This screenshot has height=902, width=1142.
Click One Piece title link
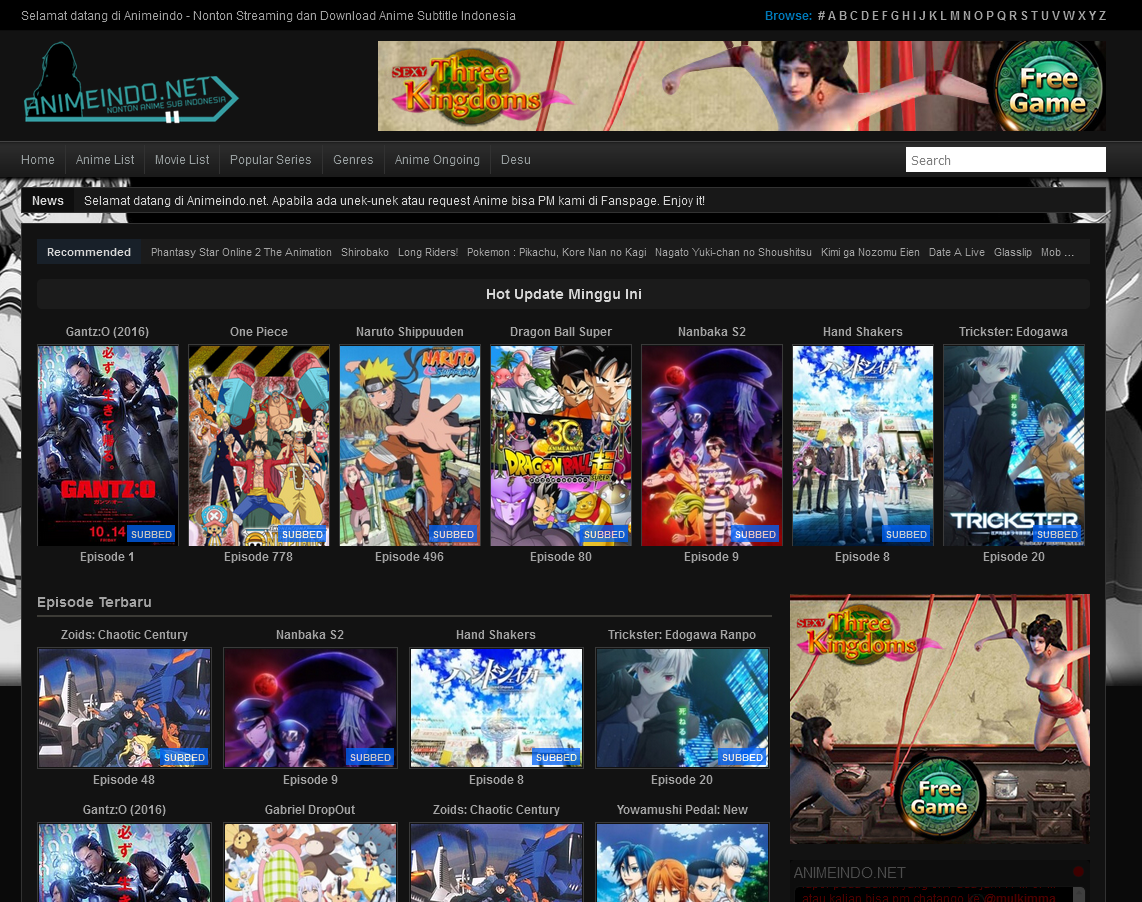(x=259, y=332)
